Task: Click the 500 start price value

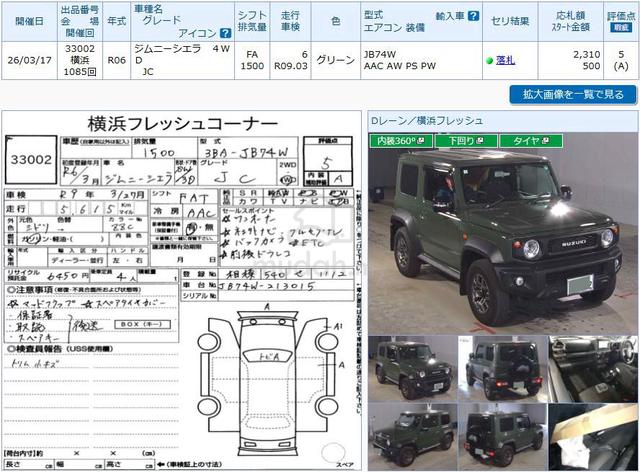Action: [591, 66]
